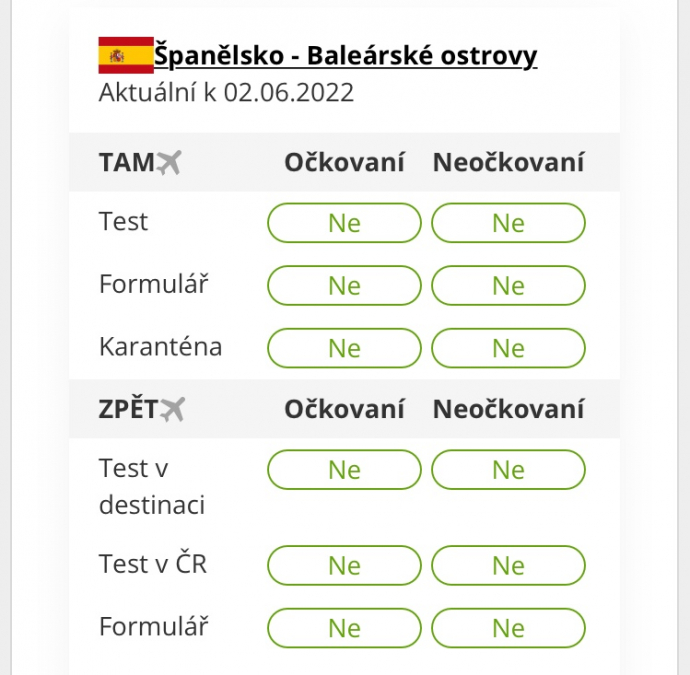Click Ne for TAM Test Neočkovaní
Image resolution: width=690 pixels, height=675 pixels.
(x=508, y=223)
